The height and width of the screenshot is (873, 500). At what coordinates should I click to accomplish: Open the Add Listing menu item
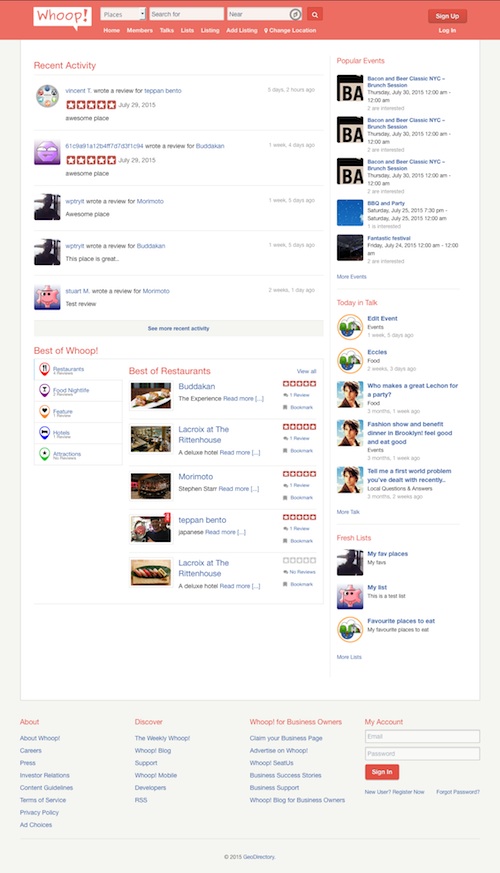coord(242,31)
